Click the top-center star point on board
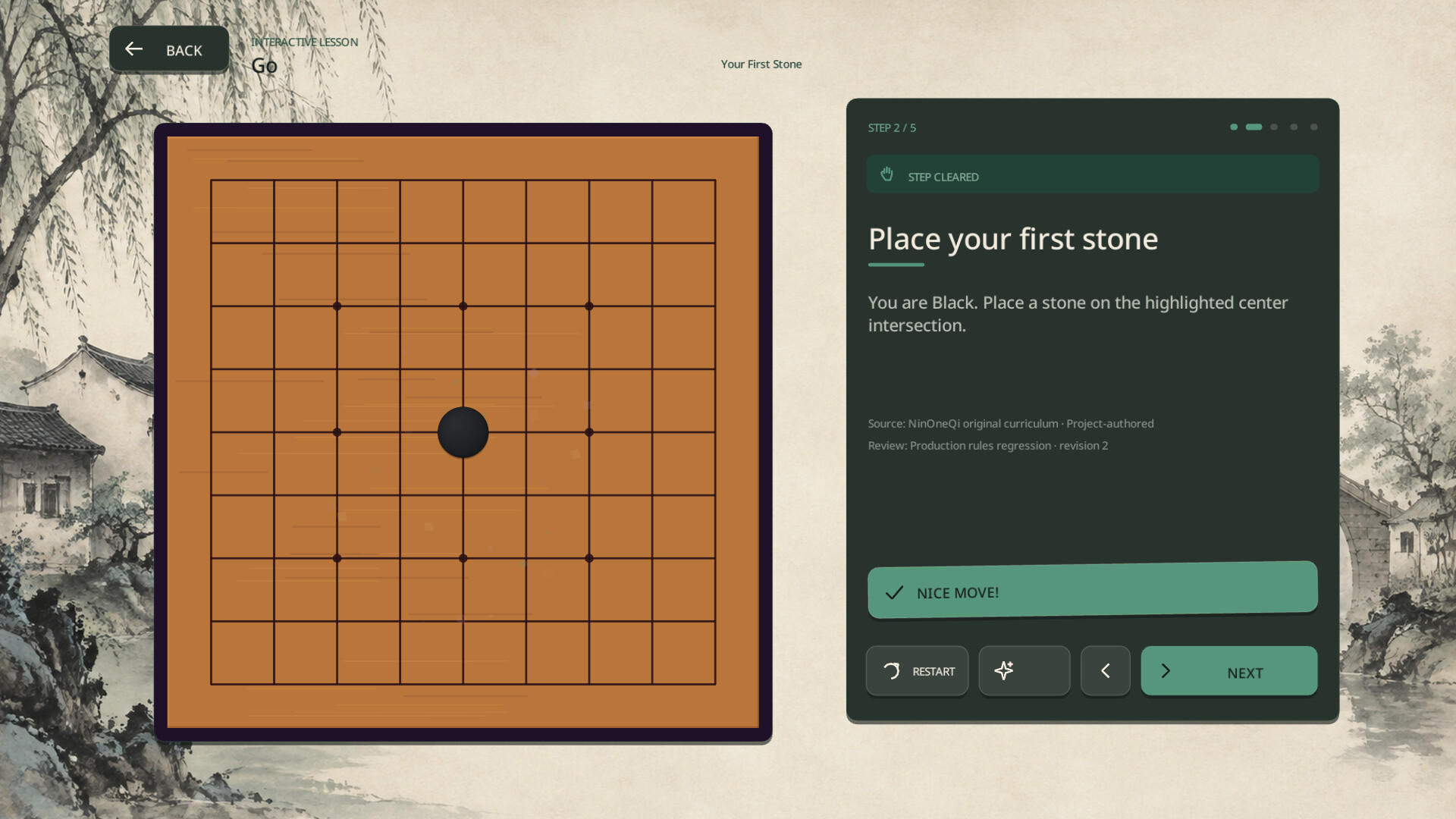 pos(463,306)
